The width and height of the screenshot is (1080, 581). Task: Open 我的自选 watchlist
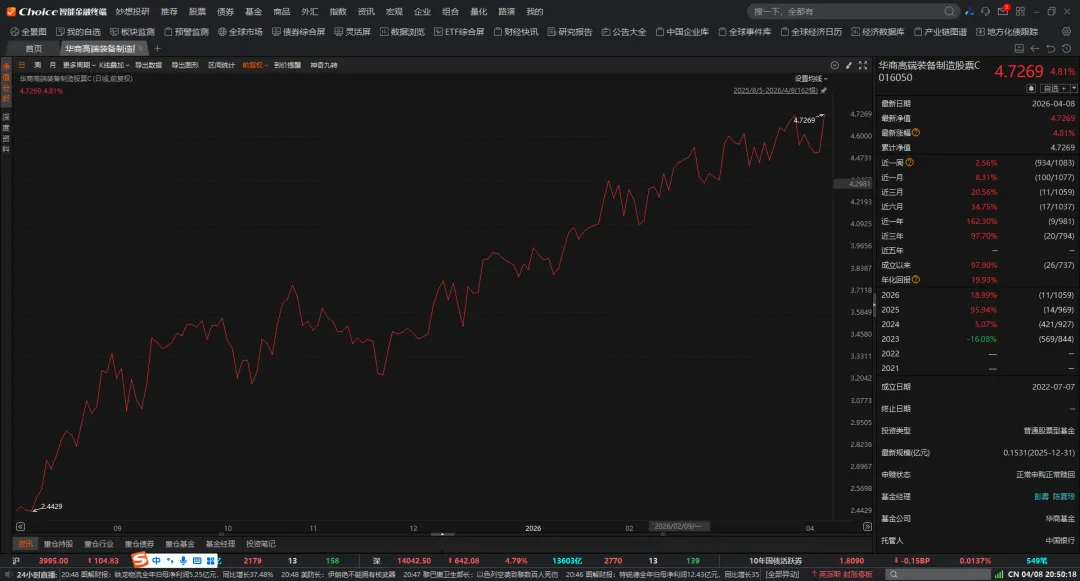[x=78, y=32]
